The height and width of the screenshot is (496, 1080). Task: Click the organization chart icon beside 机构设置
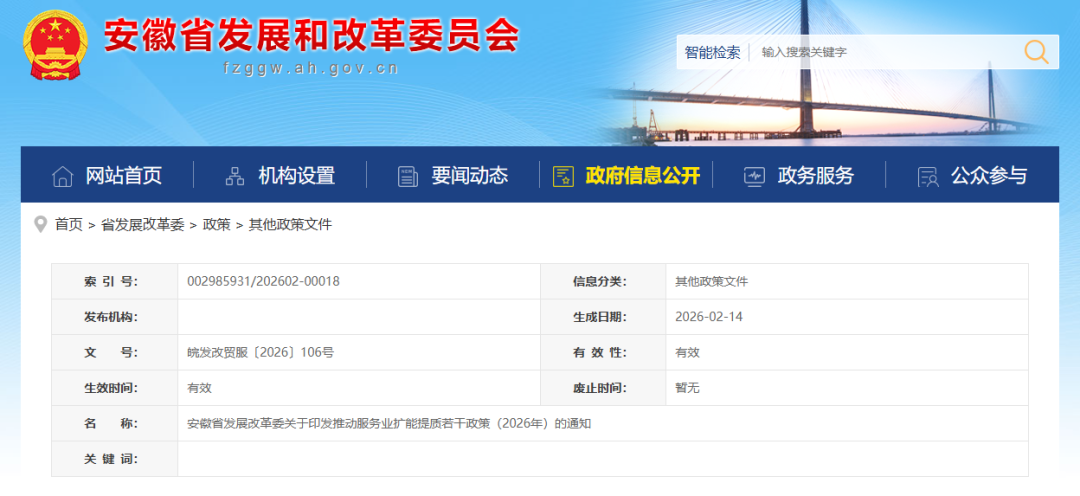tap(235, 176)
